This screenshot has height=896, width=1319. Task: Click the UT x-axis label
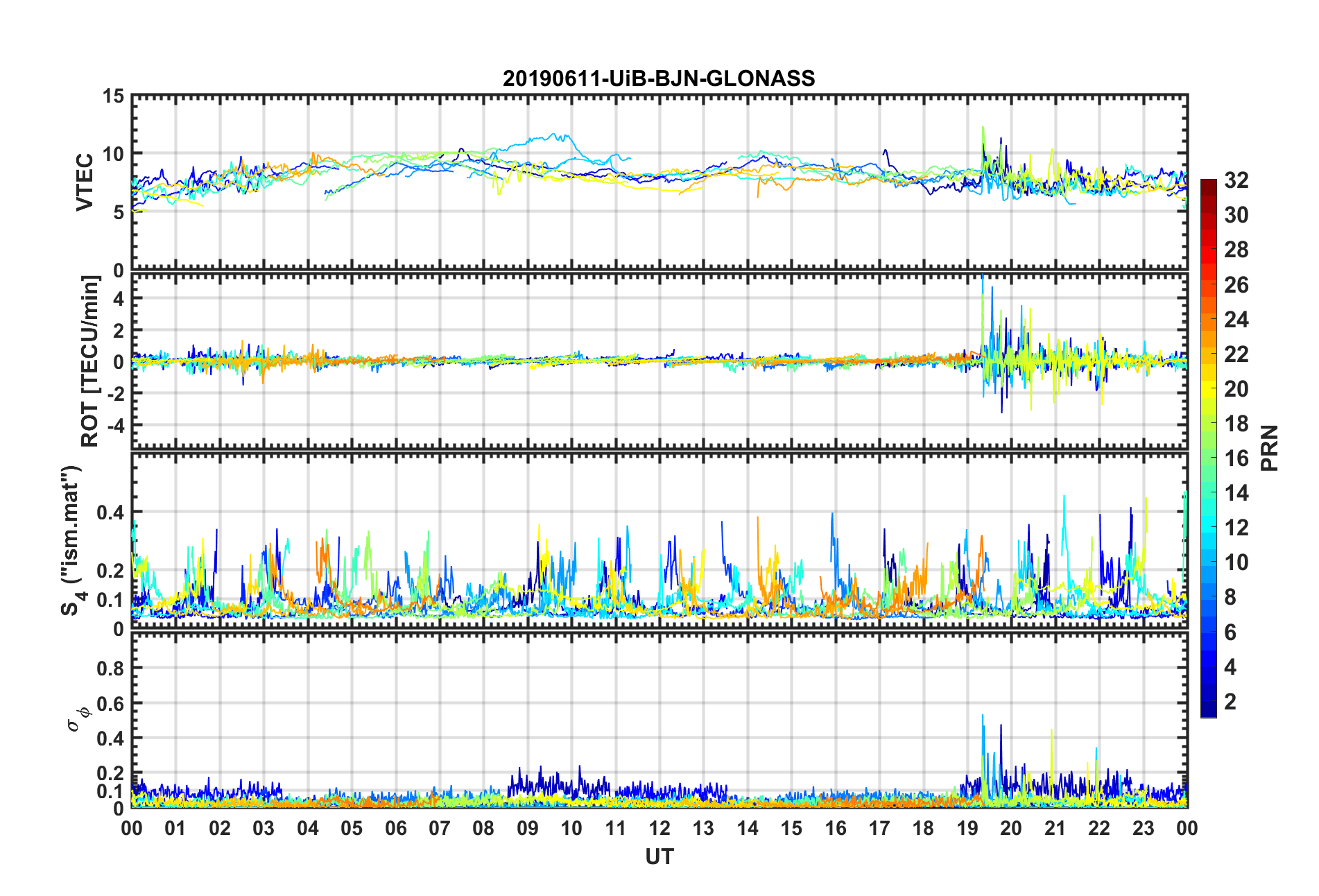(x=659, y=857)
